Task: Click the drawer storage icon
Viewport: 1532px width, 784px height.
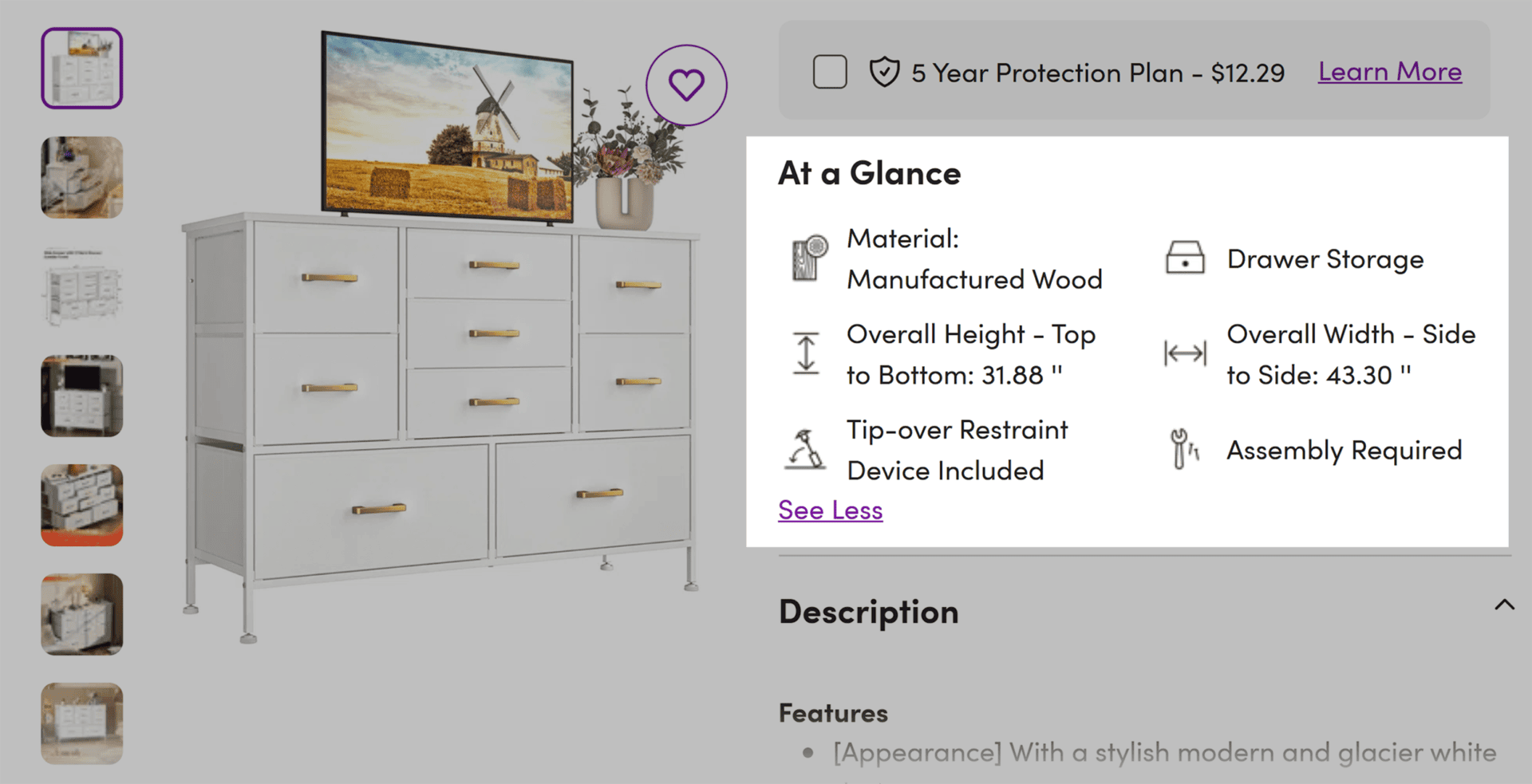Action: click(x=1185, y=258)
